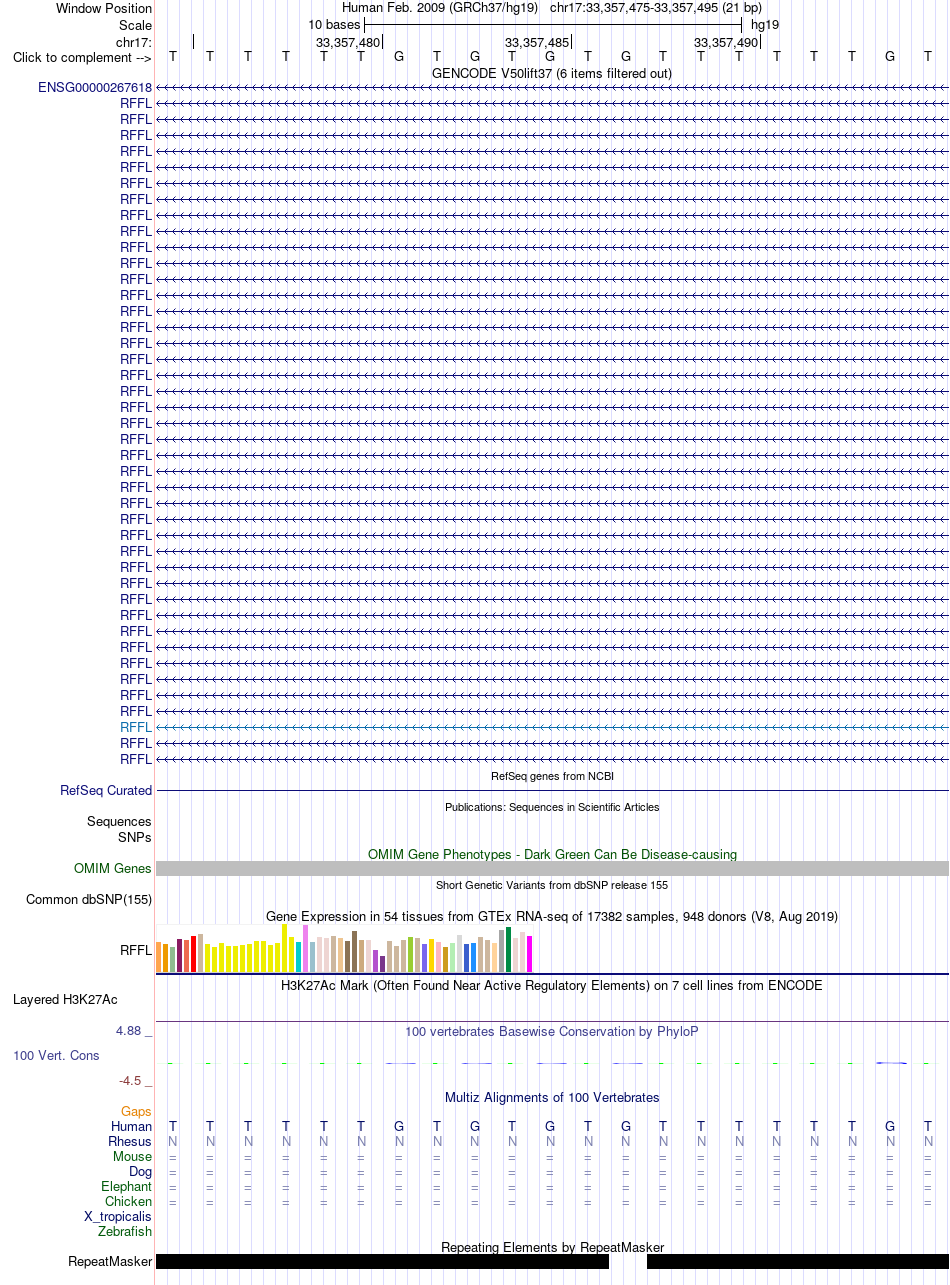The width and height of the screenshot is (950, 1285).
Task: Click the Elephant alignment row label
Action: [127, 1186]
